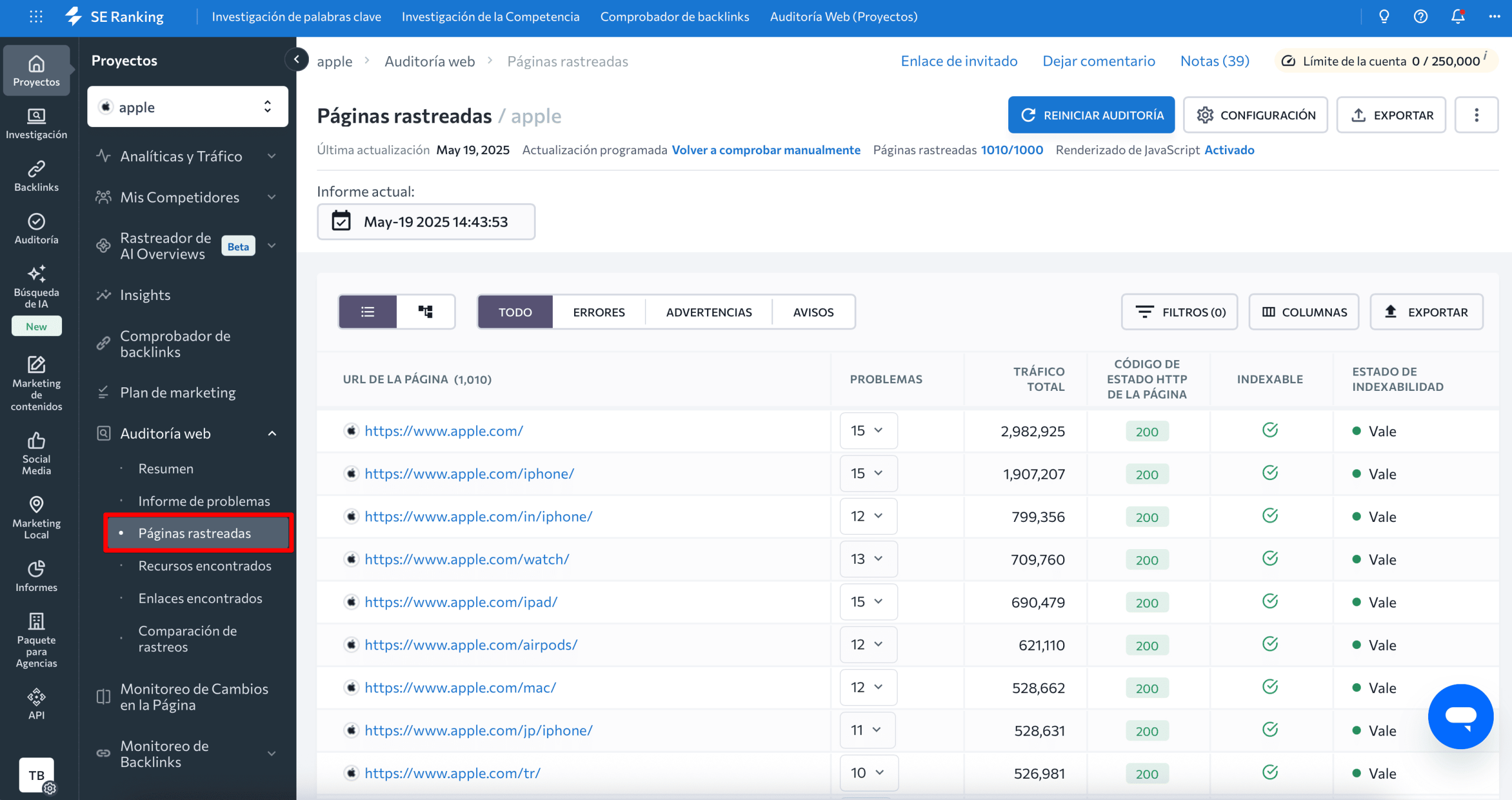This screenshot has width=1512, height=800.
Task: Sort by TRÁFICO TOTAL column header
Action: click(1039, 378)
